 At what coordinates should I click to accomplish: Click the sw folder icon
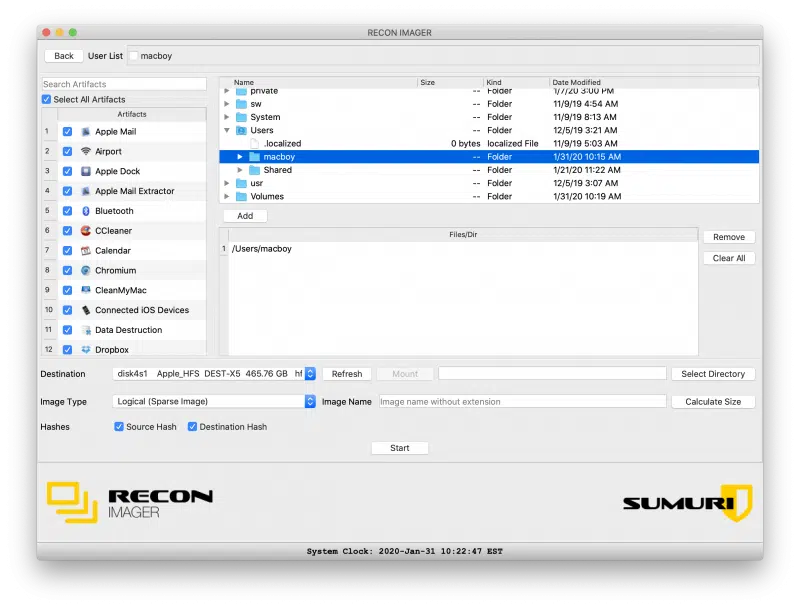click(241, 104)
